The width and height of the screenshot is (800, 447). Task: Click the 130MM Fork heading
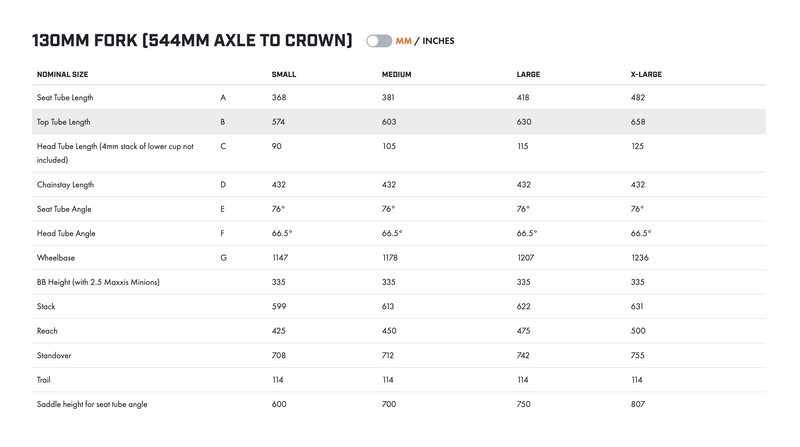point(192,41)
